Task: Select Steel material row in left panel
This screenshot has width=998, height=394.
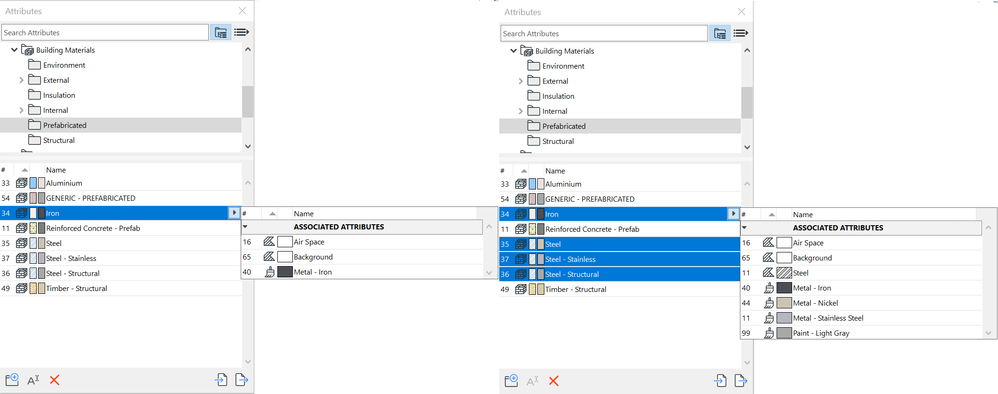Action: 121,243
